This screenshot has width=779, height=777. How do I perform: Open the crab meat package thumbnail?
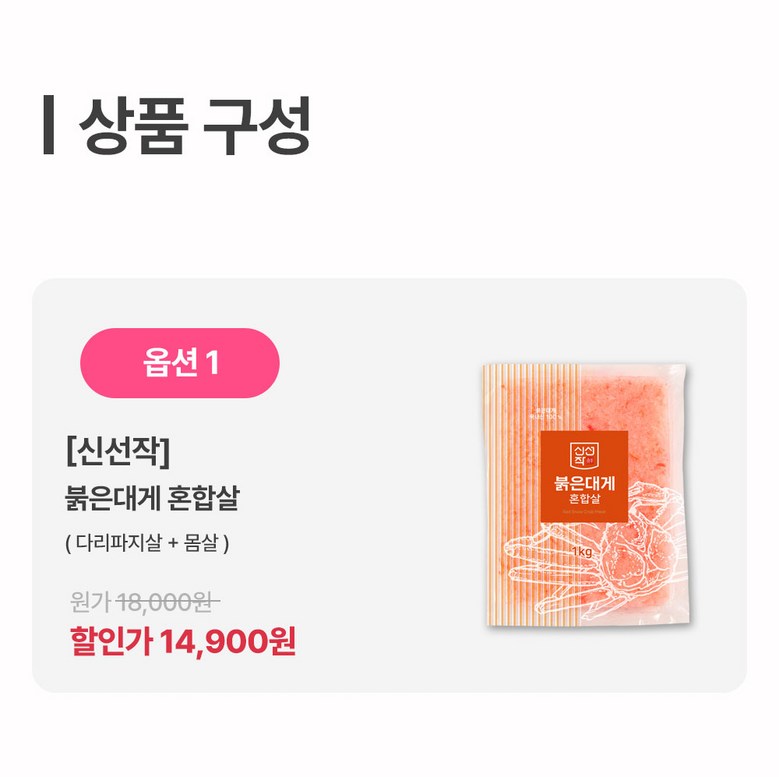pyautogui.click(x=585, y=495)
